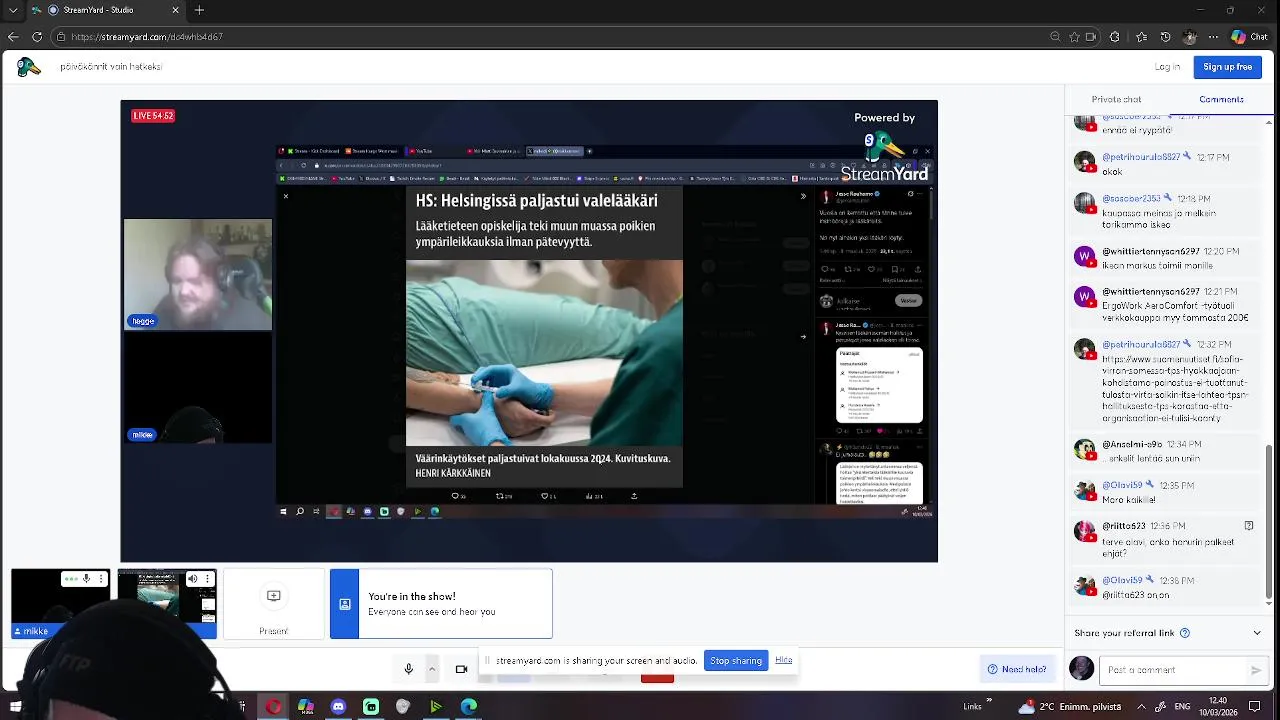Click the note icon beside @rittc523 comment
Image resolution: width=1280 pixels, height=720 pixels.
(1248, 526)
